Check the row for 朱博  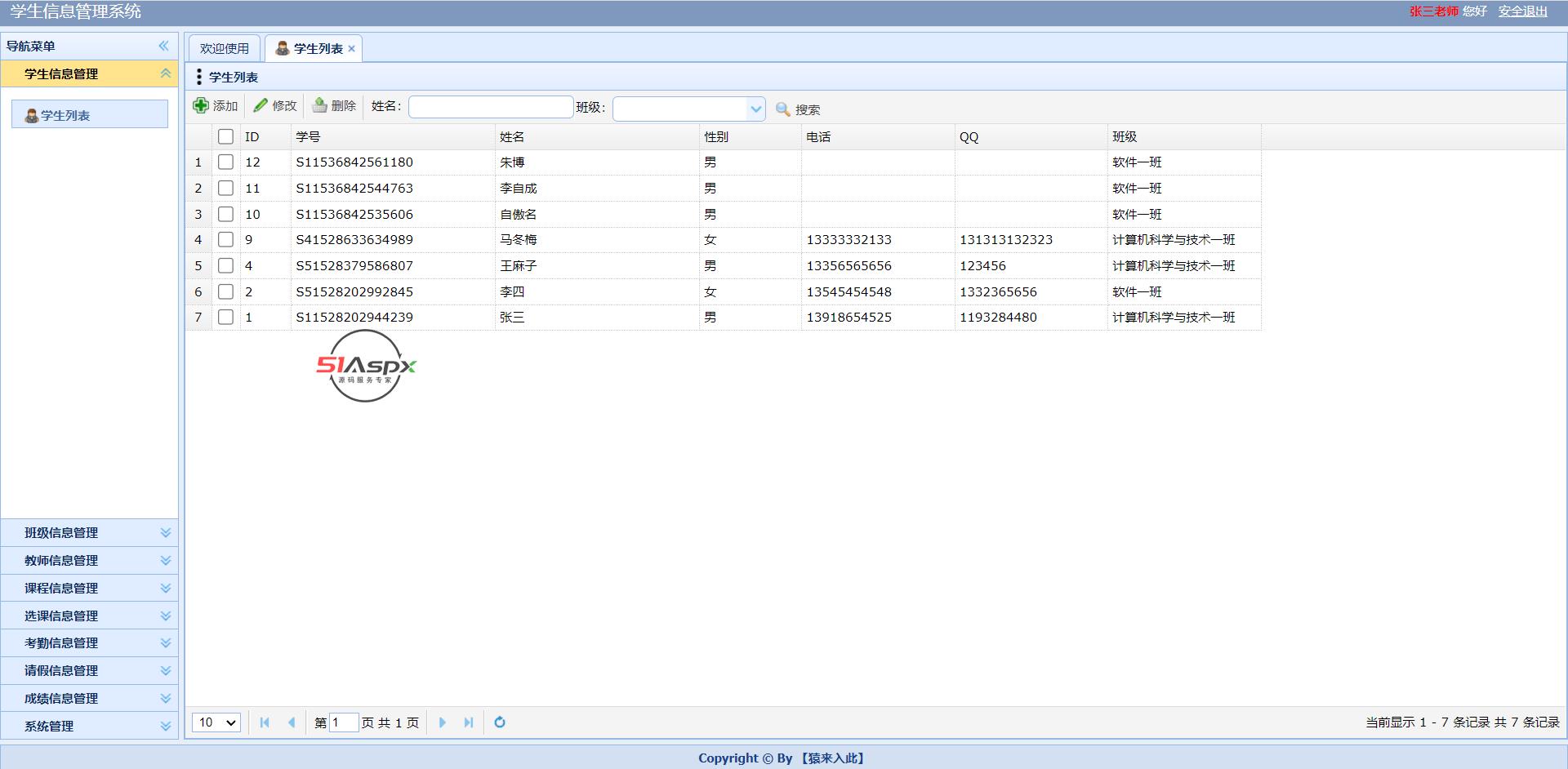click(226, 162)
